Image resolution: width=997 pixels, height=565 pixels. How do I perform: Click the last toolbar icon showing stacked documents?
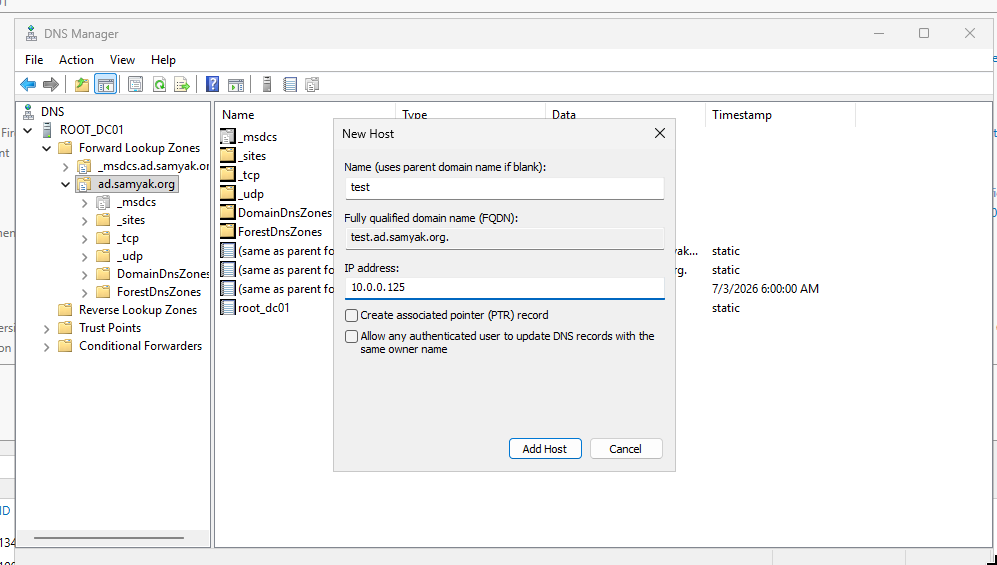(x=312, y=84)
